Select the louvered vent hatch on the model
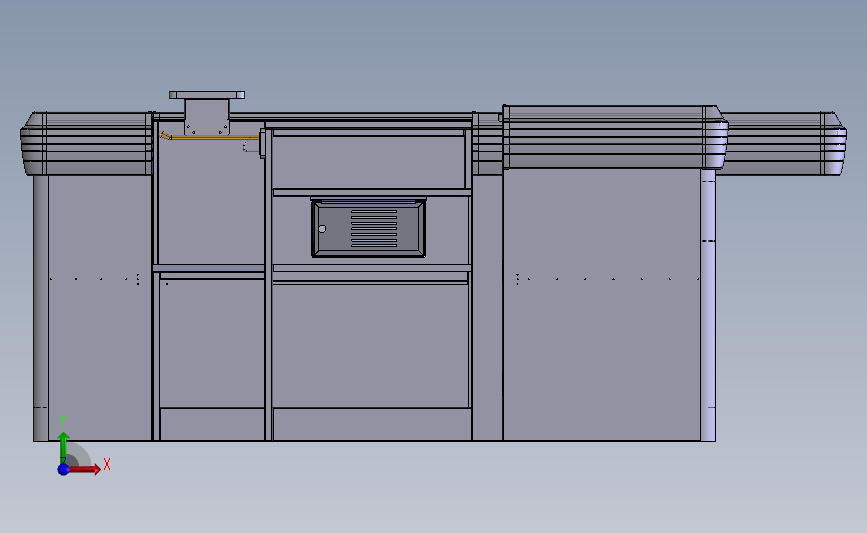Viewport: 867px width, 533px height. point(369,228)
